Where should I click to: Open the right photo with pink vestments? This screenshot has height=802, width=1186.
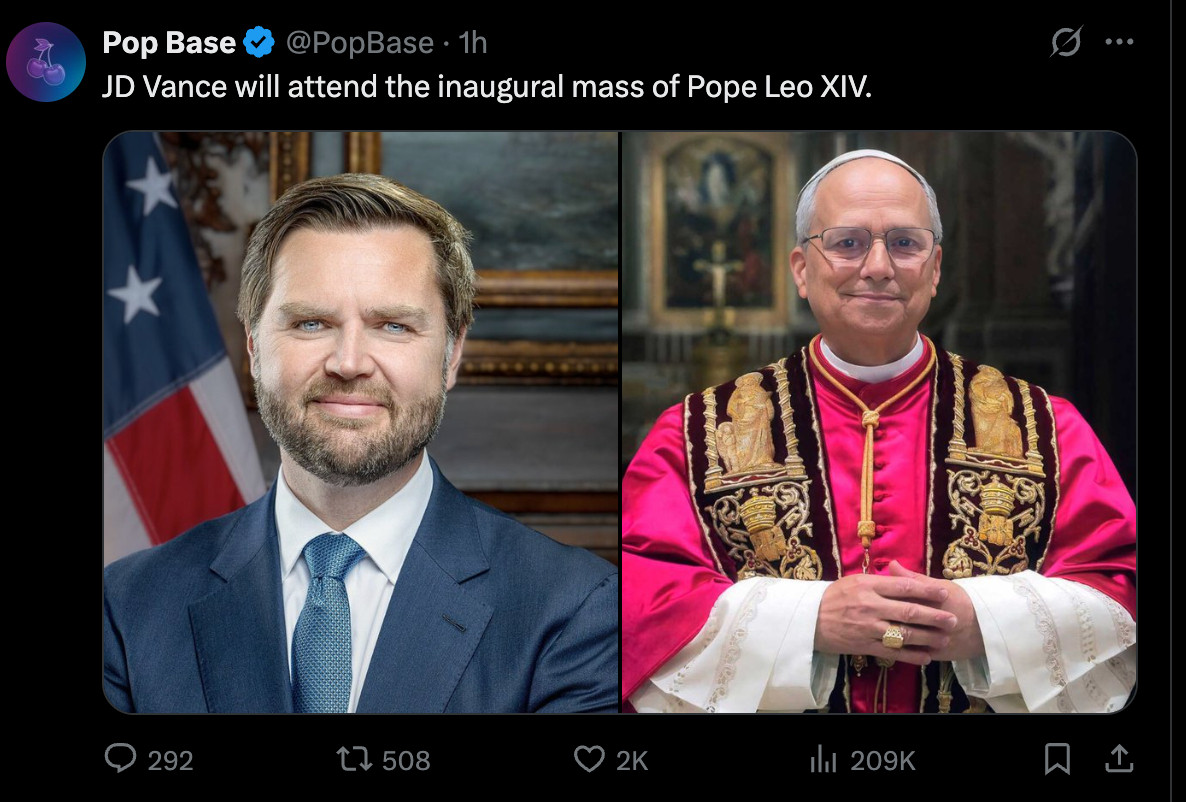(879, 422)
